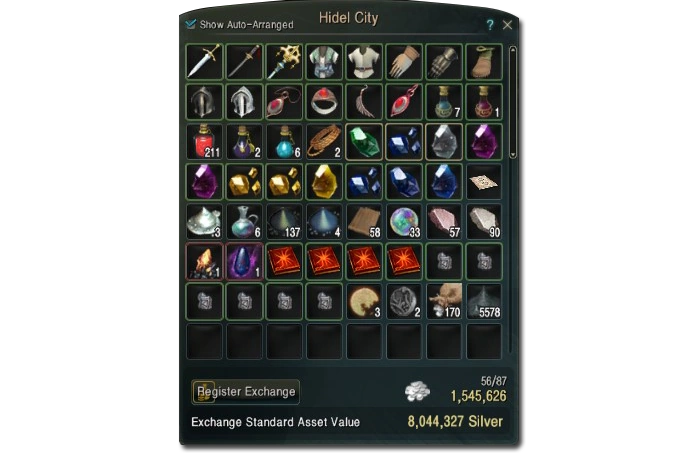The height and width of the screenshot is (455, 700).
Task: Select the red potion stack of 211
Action: point(204,142)
